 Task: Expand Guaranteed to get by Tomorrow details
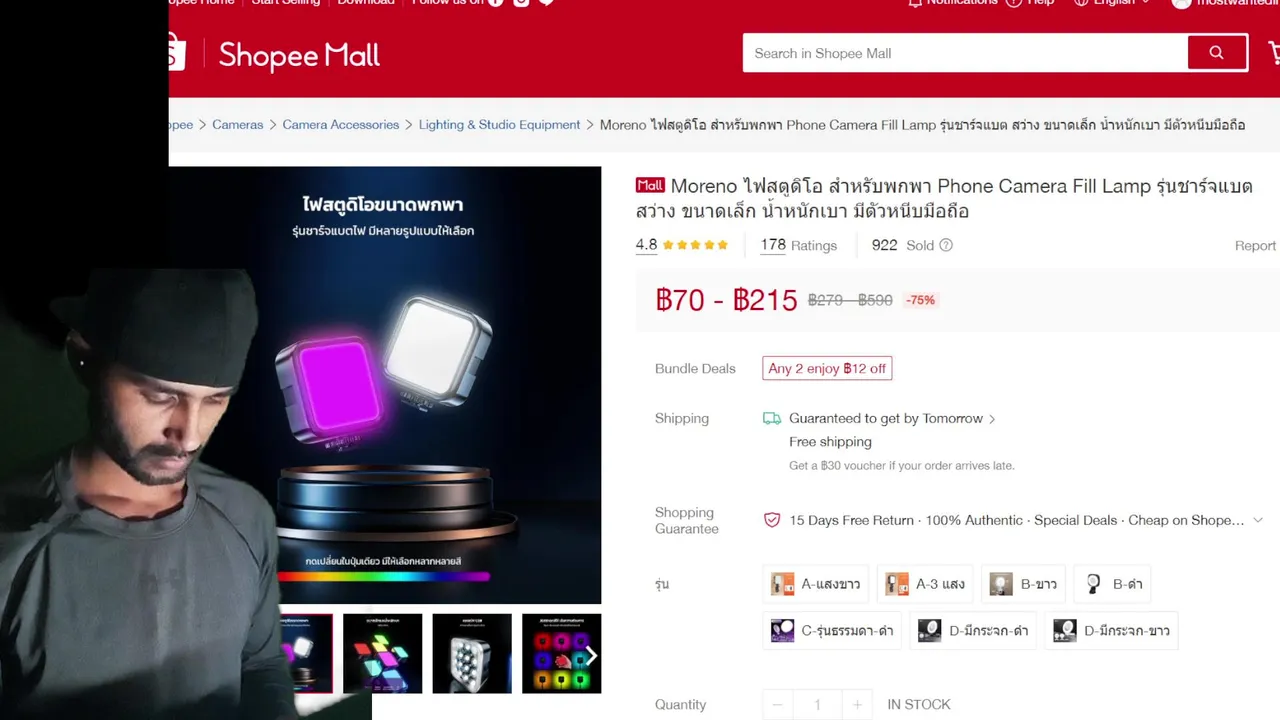click(892, 418)
